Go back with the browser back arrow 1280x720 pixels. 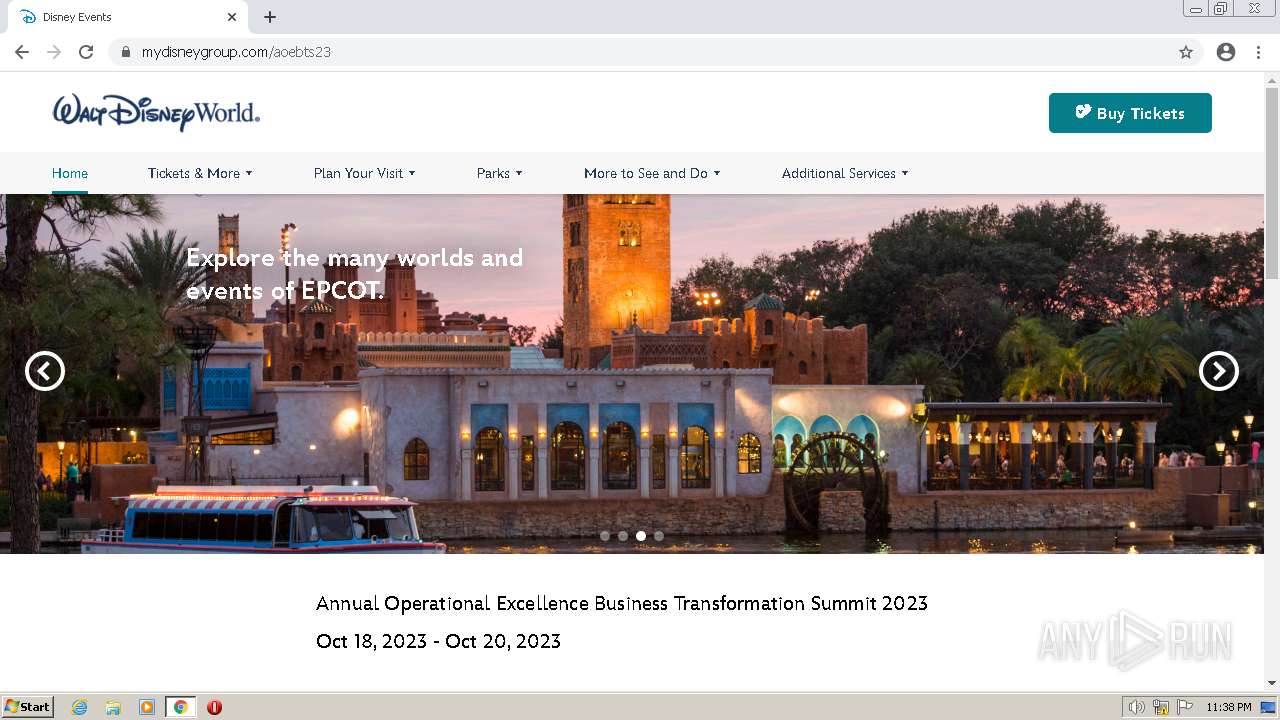22,52
